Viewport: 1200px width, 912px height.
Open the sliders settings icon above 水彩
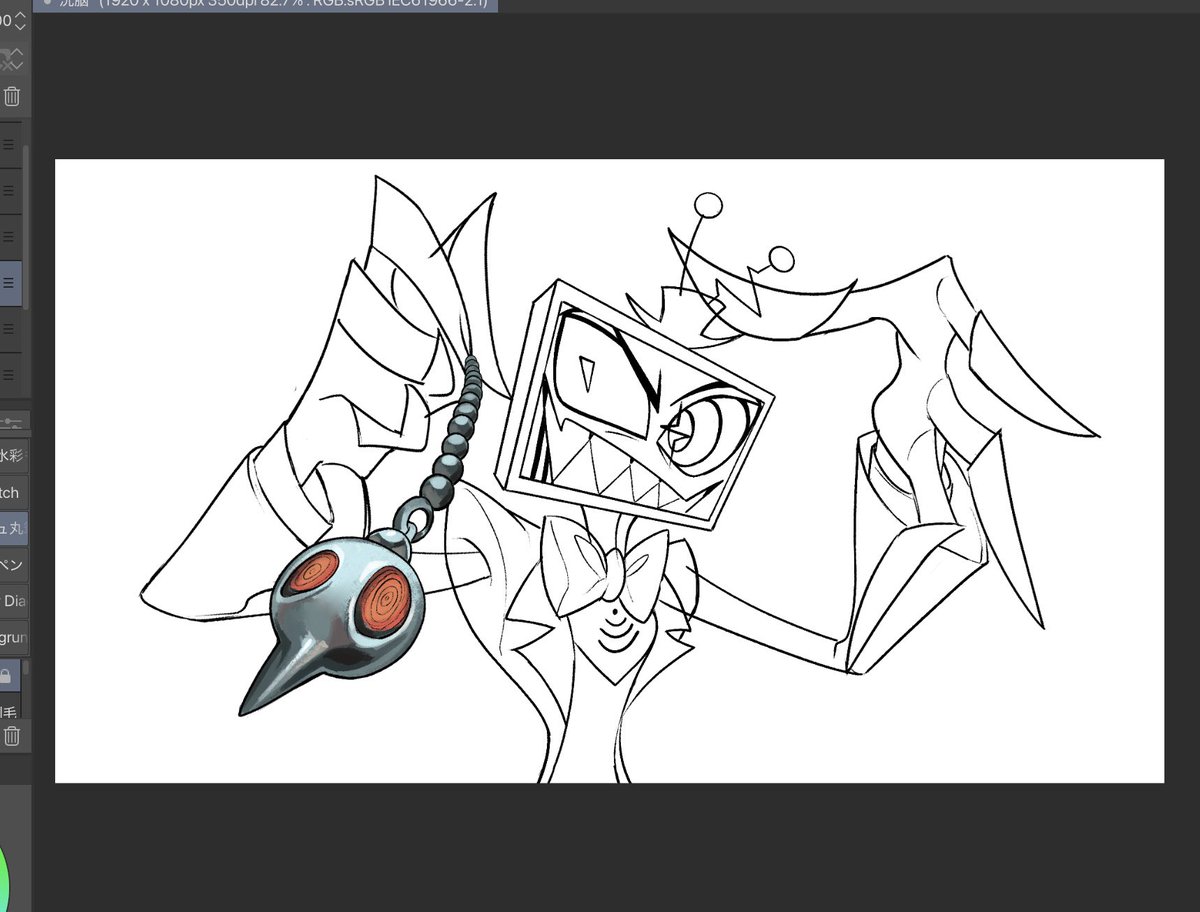coord(12,424)
